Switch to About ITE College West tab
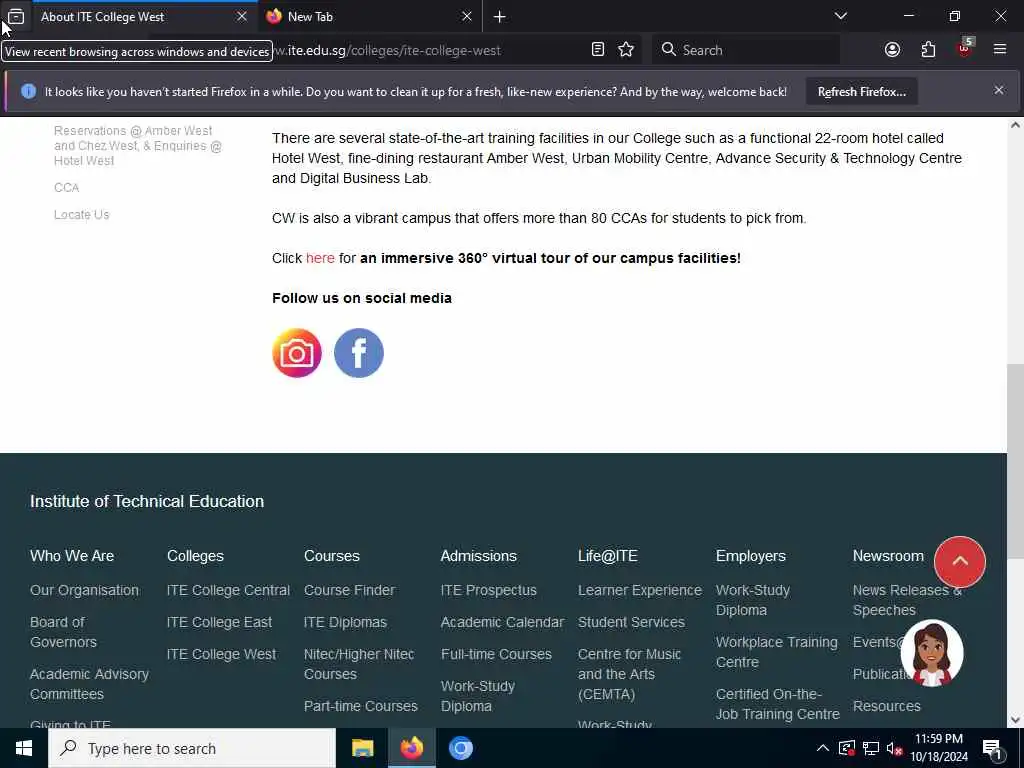 tap(134, 17)
